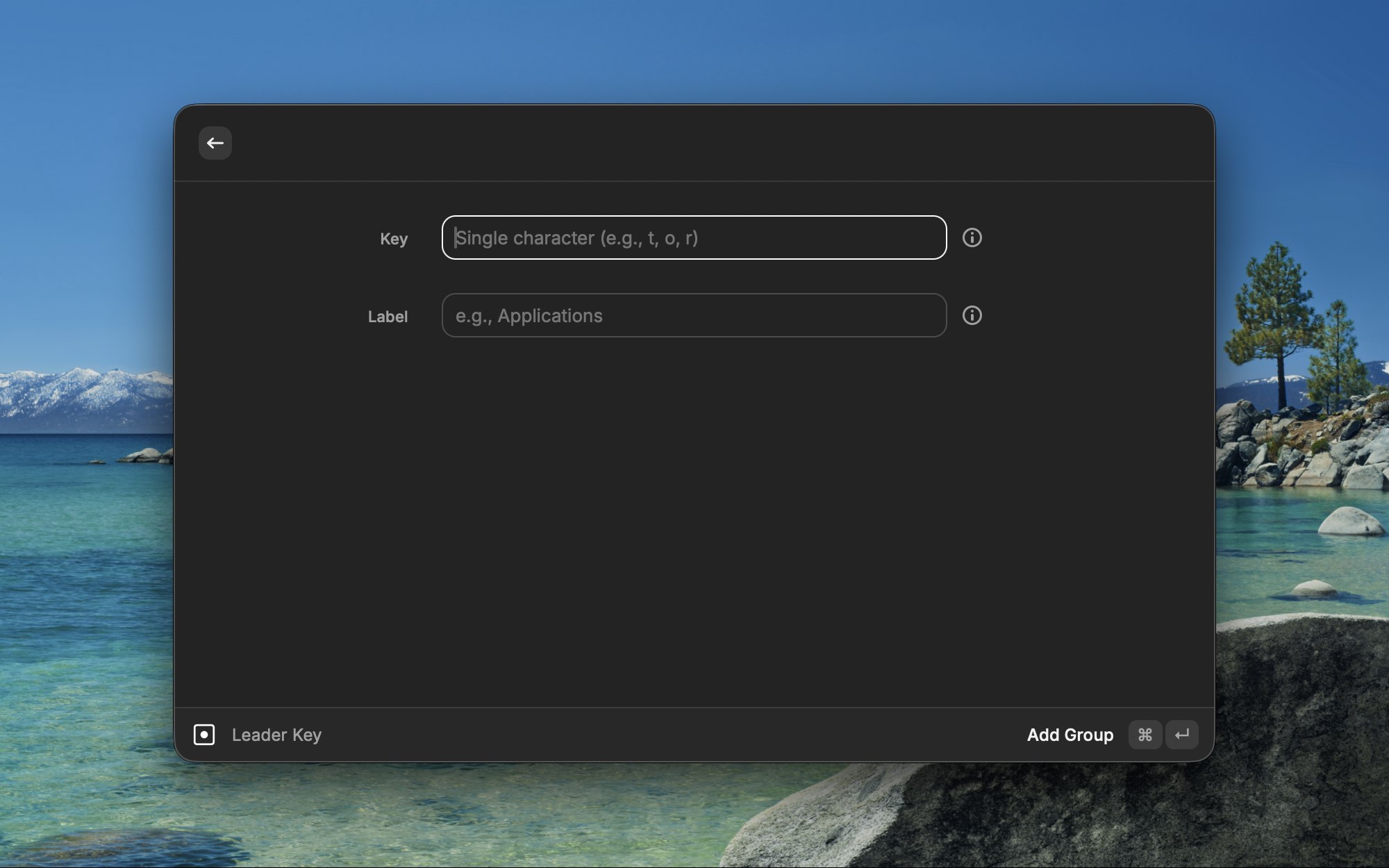Click the Return symbol keycap badge
This screenshot has height=868, width=1389.
(x=1182, y=735)
